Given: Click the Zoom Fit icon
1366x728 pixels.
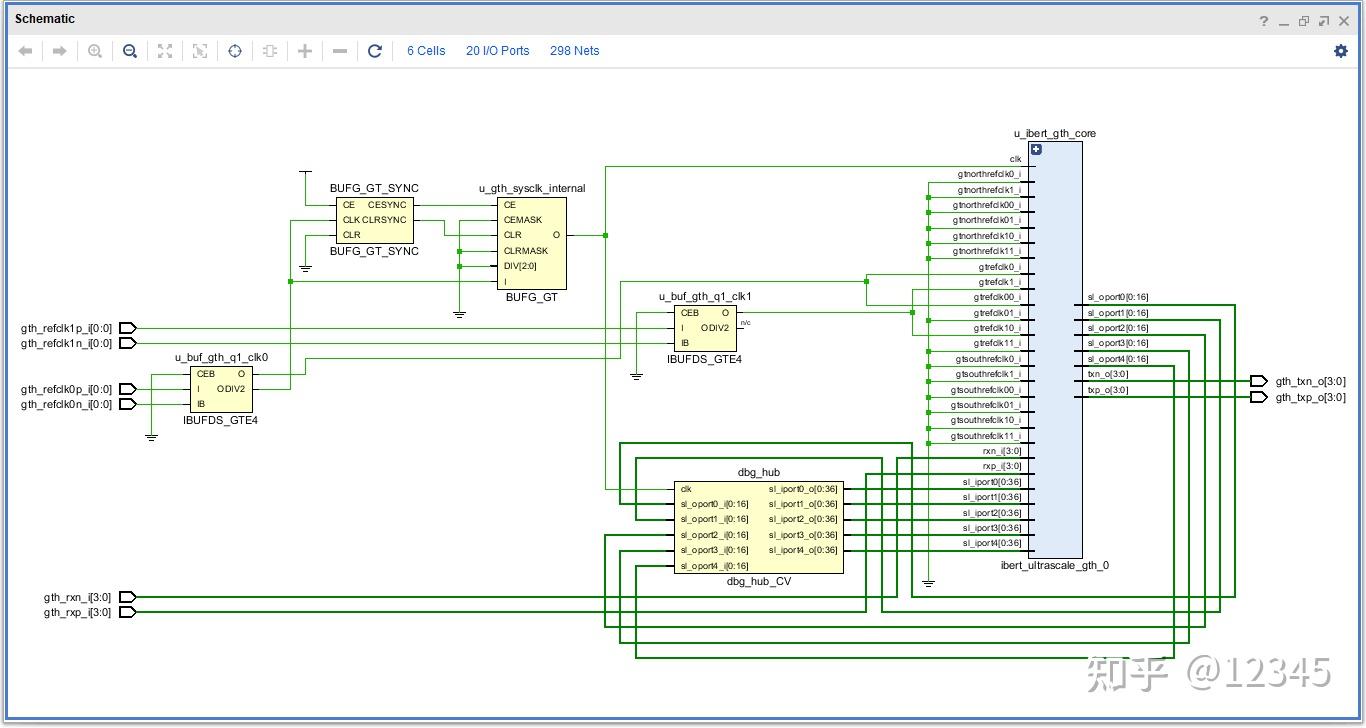Looking at the screenshot, I should [x=165, y=51].
